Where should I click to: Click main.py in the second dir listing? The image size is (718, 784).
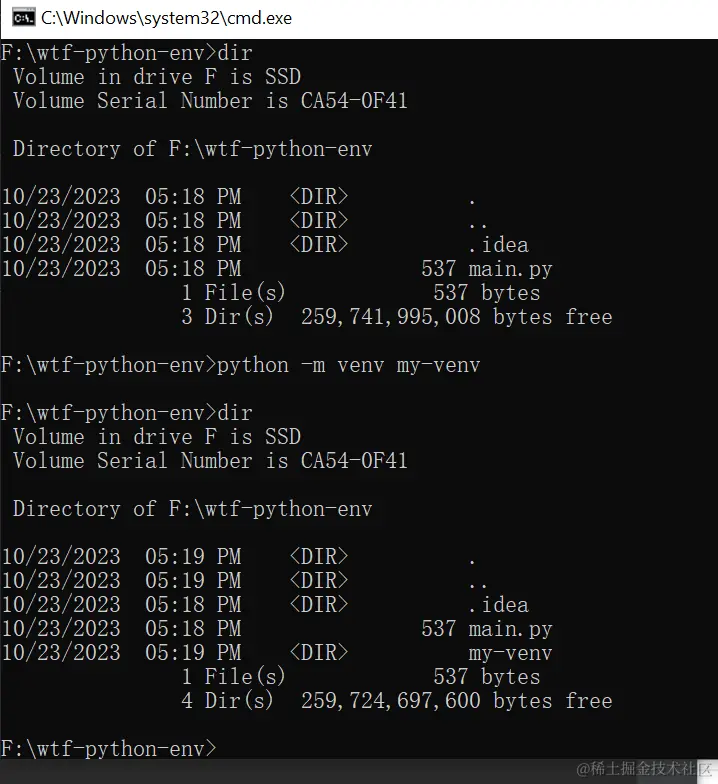pyautogui.click(x=510, y=629)
